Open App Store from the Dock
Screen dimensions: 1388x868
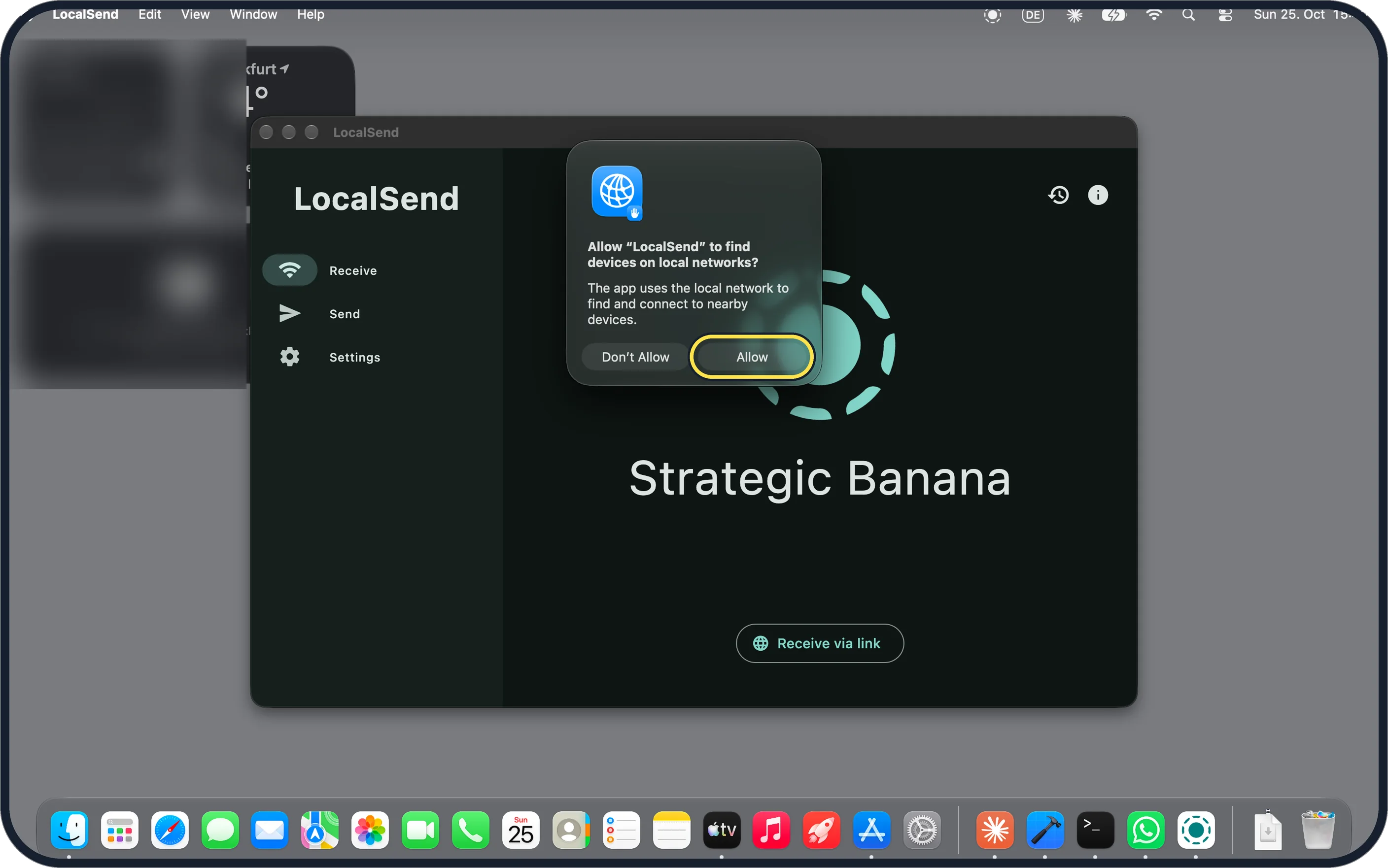point(871,830)
